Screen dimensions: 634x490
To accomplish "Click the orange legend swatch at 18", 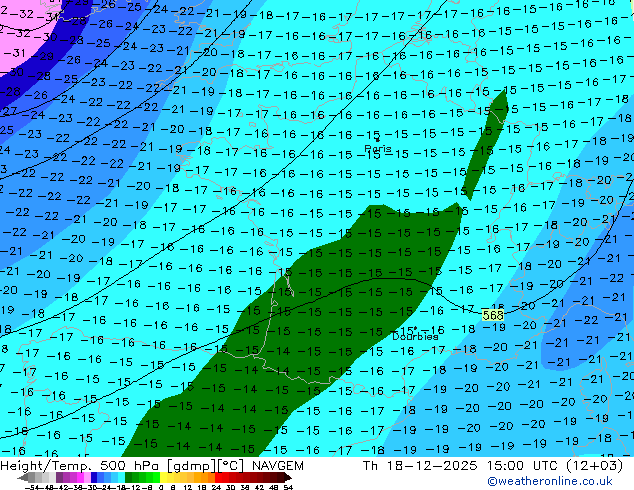I will click(x=205, y=477).
